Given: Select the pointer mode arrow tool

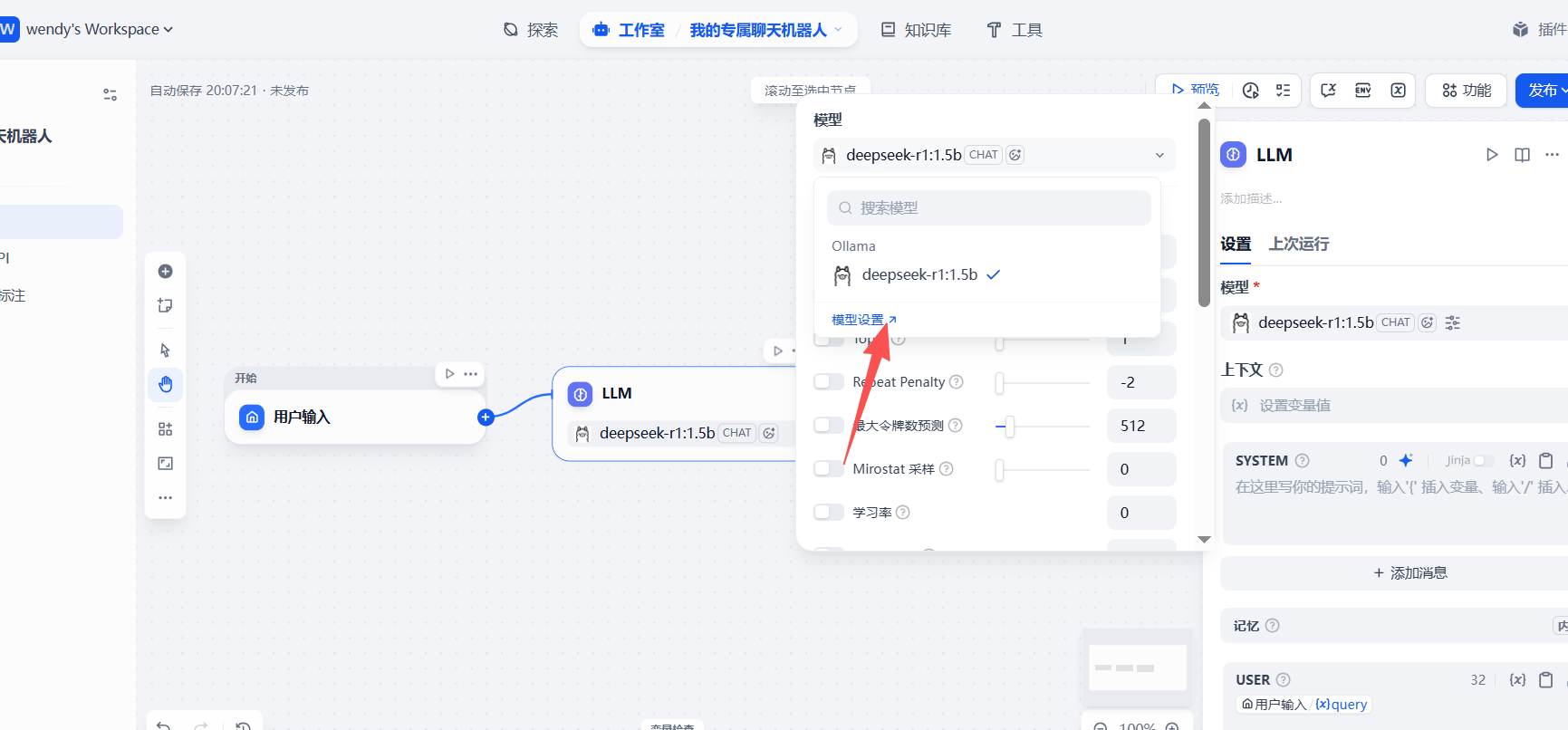Looking at the screenshot, I should click(165, 351).
